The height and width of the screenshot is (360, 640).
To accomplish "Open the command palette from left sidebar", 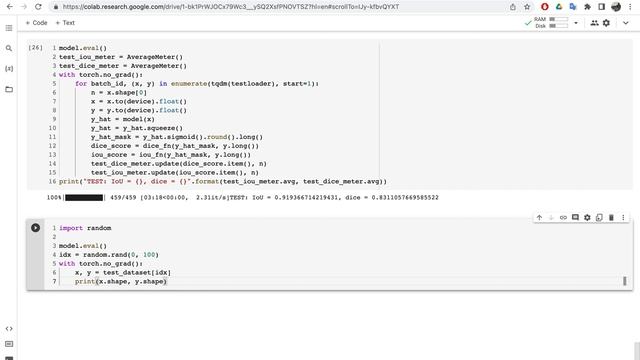I will [x=9, y=344].
